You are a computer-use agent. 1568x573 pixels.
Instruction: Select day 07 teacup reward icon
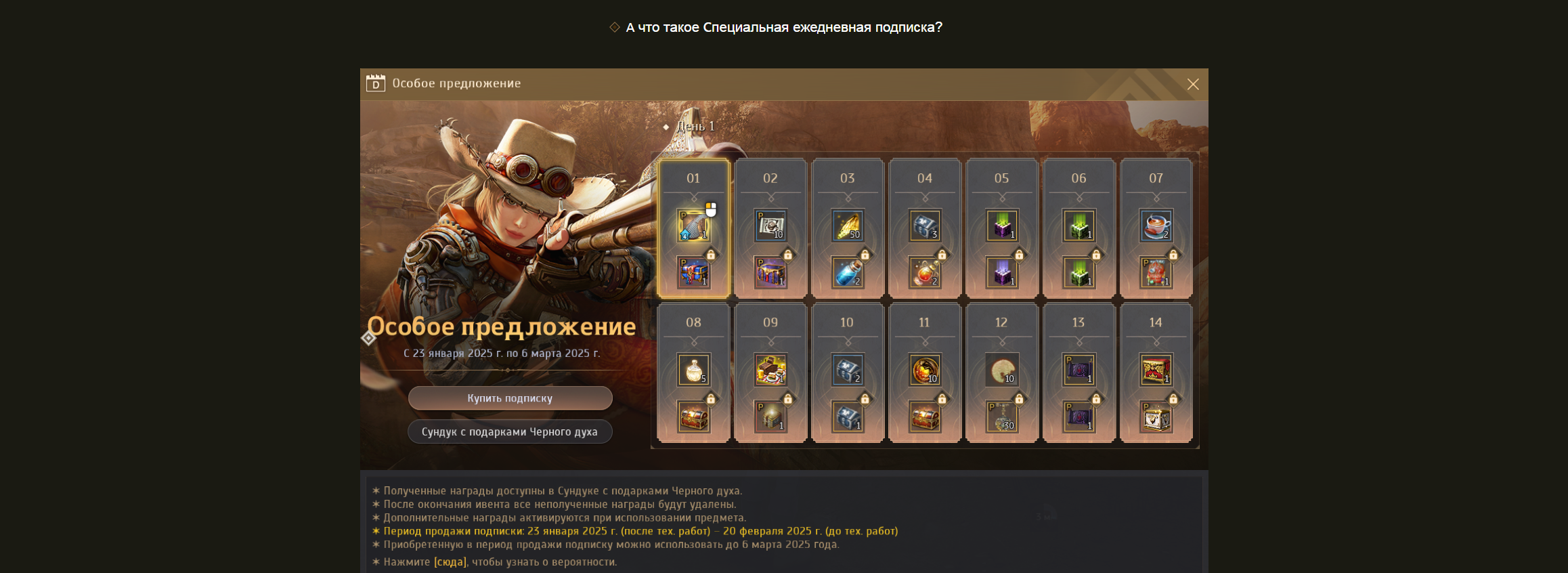[1156, 226]
